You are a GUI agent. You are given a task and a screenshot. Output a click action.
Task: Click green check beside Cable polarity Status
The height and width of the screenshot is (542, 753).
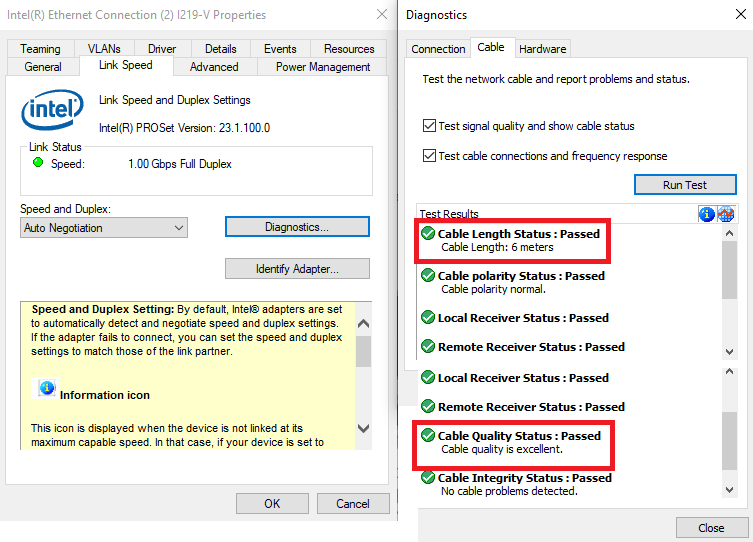pos(428,276)
